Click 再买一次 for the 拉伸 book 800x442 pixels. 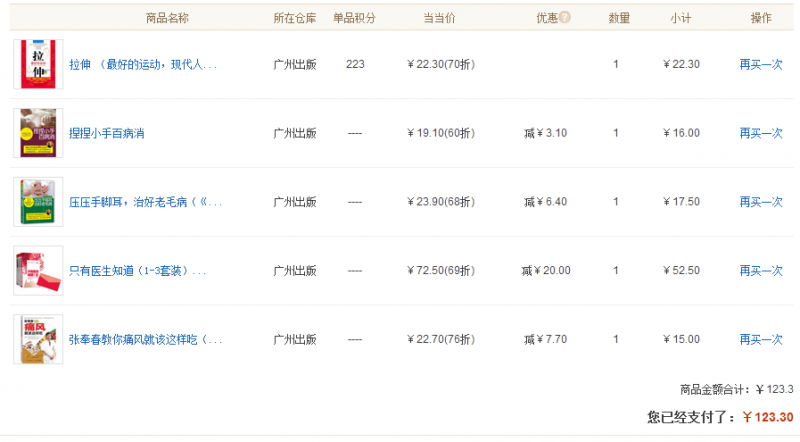[760, 64]
